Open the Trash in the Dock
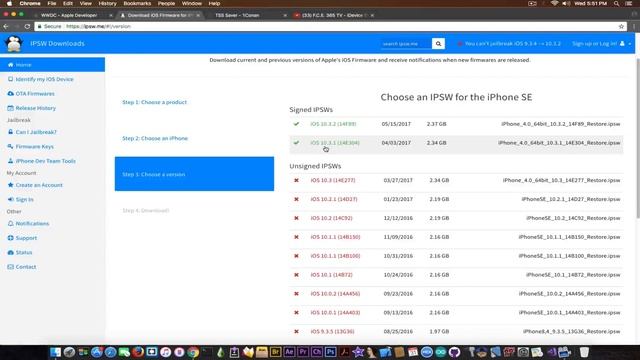The image size is (640, 360). tap(584, 352)
